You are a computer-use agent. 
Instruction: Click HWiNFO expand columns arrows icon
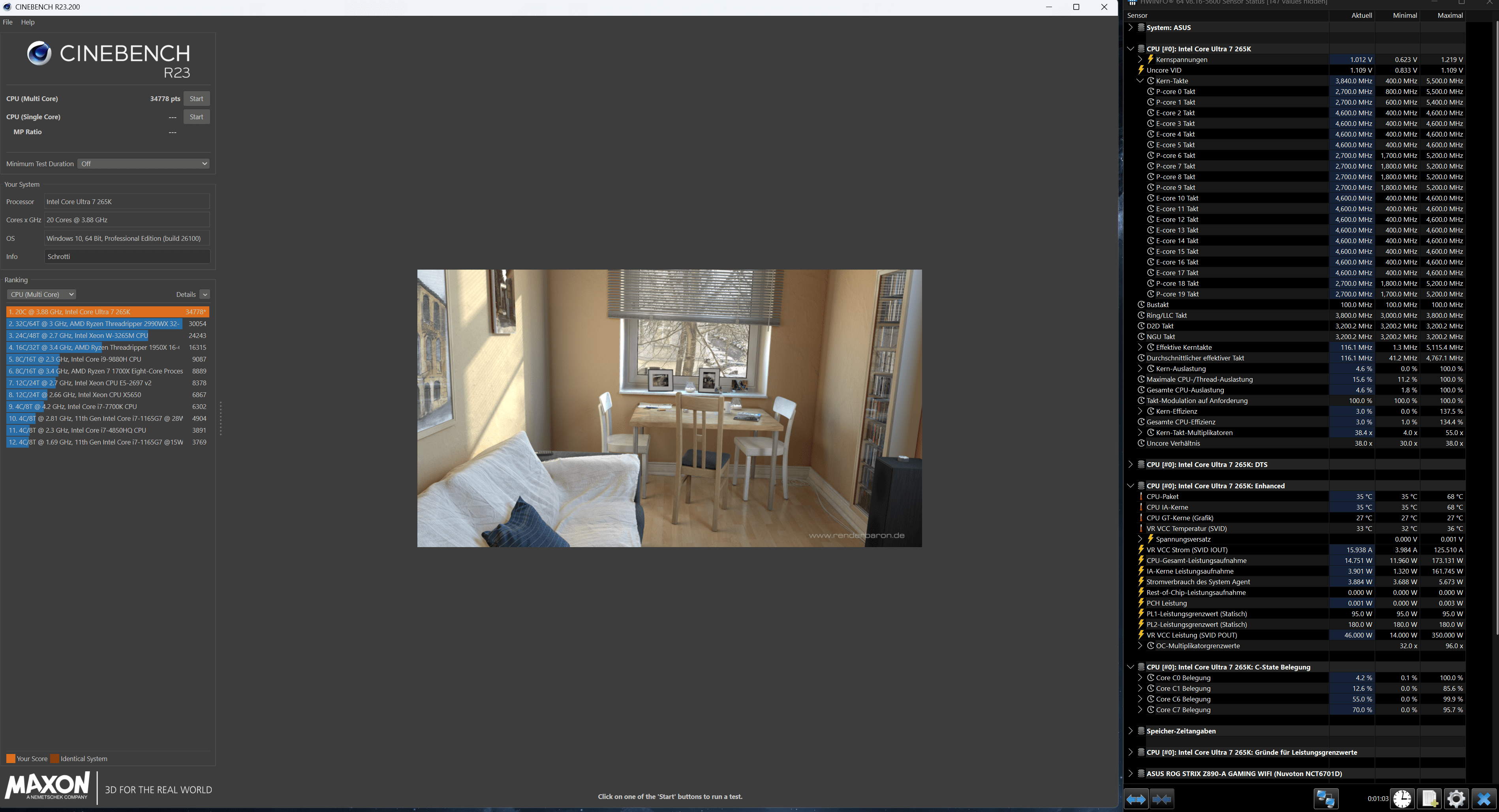1136,799
